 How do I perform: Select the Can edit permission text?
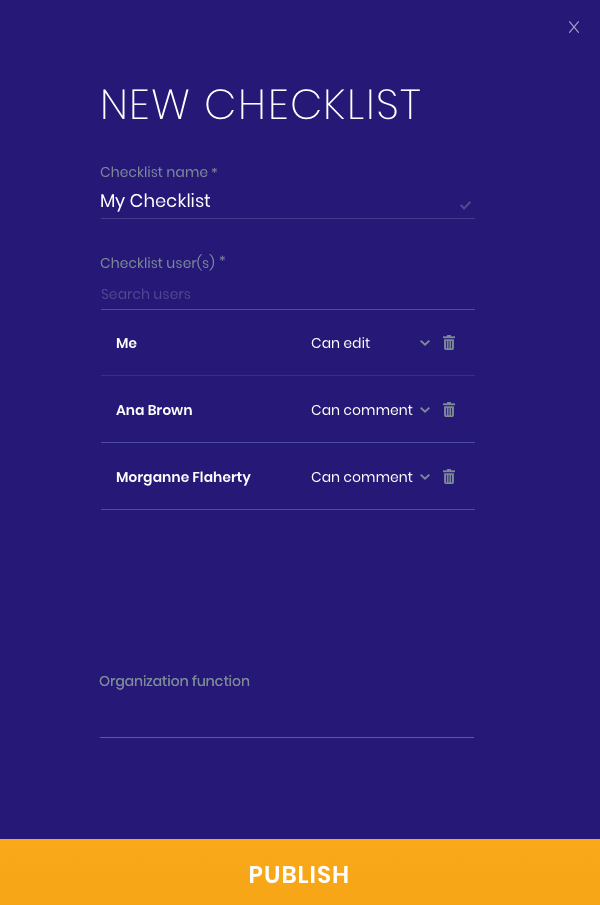pos(340,343)
